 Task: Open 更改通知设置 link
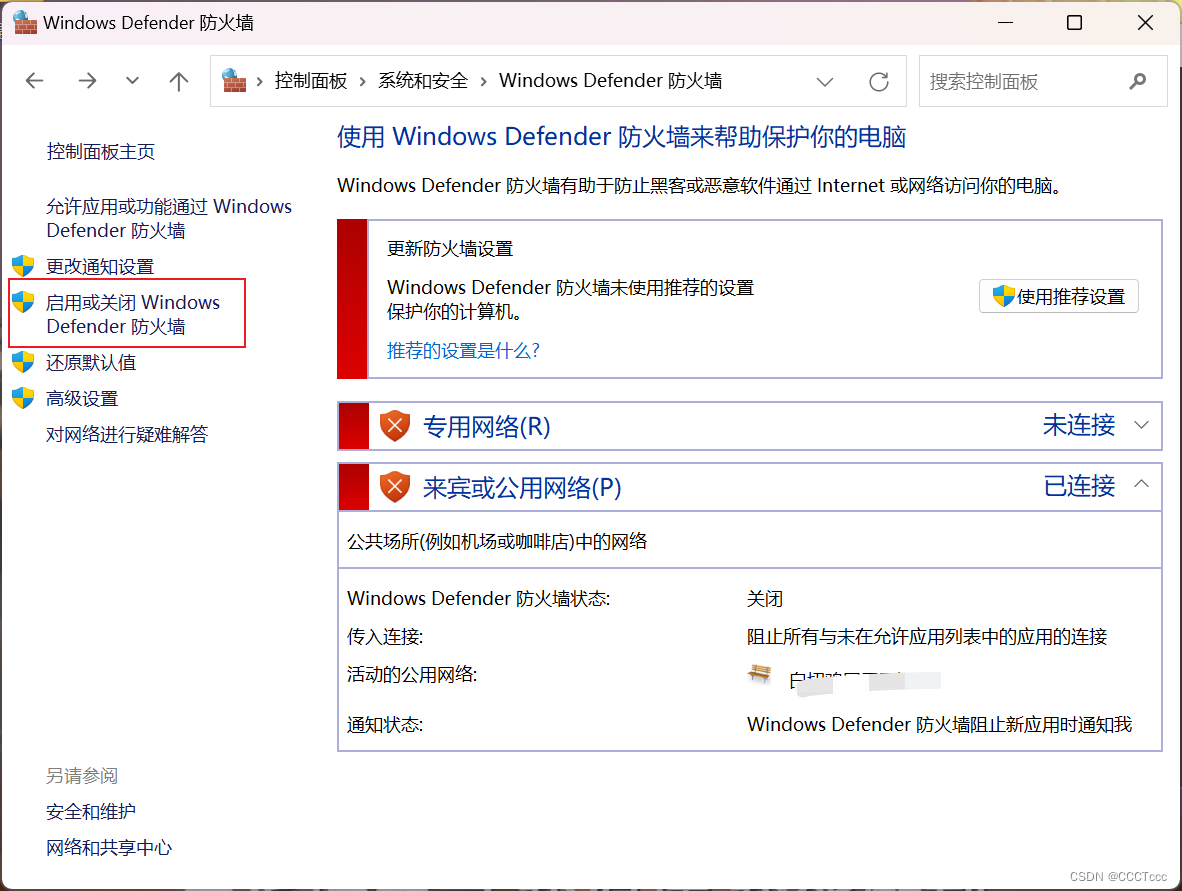point(100,266)
